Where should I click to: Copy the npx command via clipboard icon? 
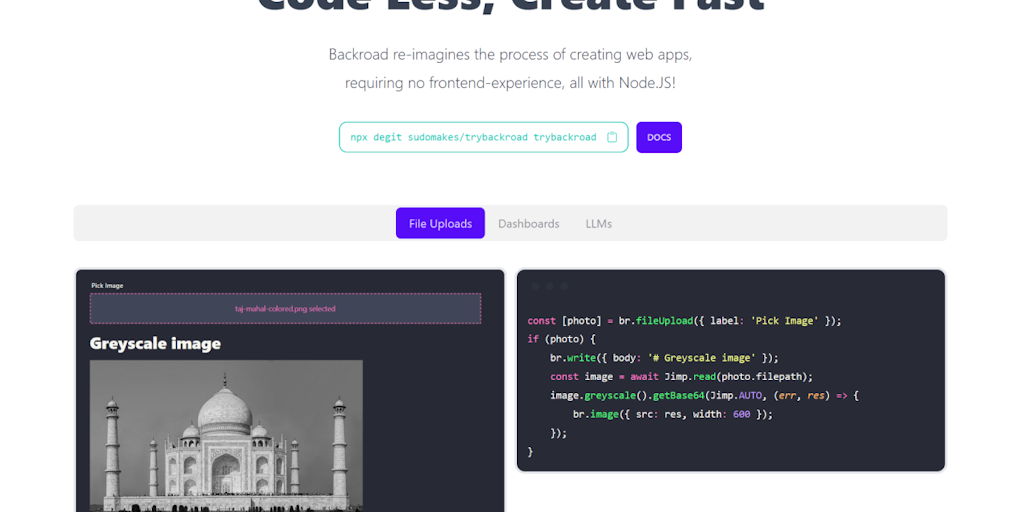612,137
